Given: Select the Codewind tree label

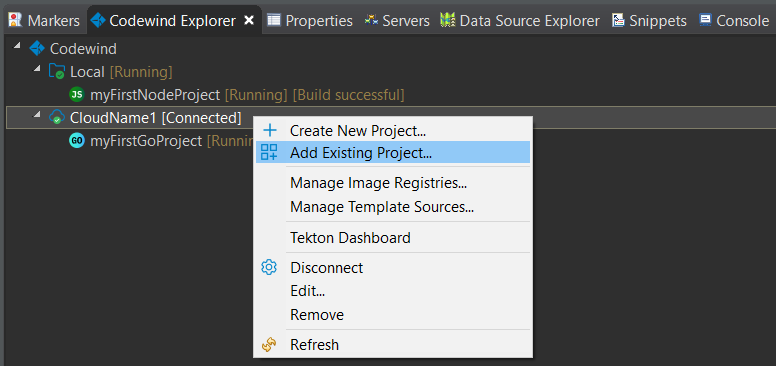Looking at the screenshot, I should (x=84, y=48).
